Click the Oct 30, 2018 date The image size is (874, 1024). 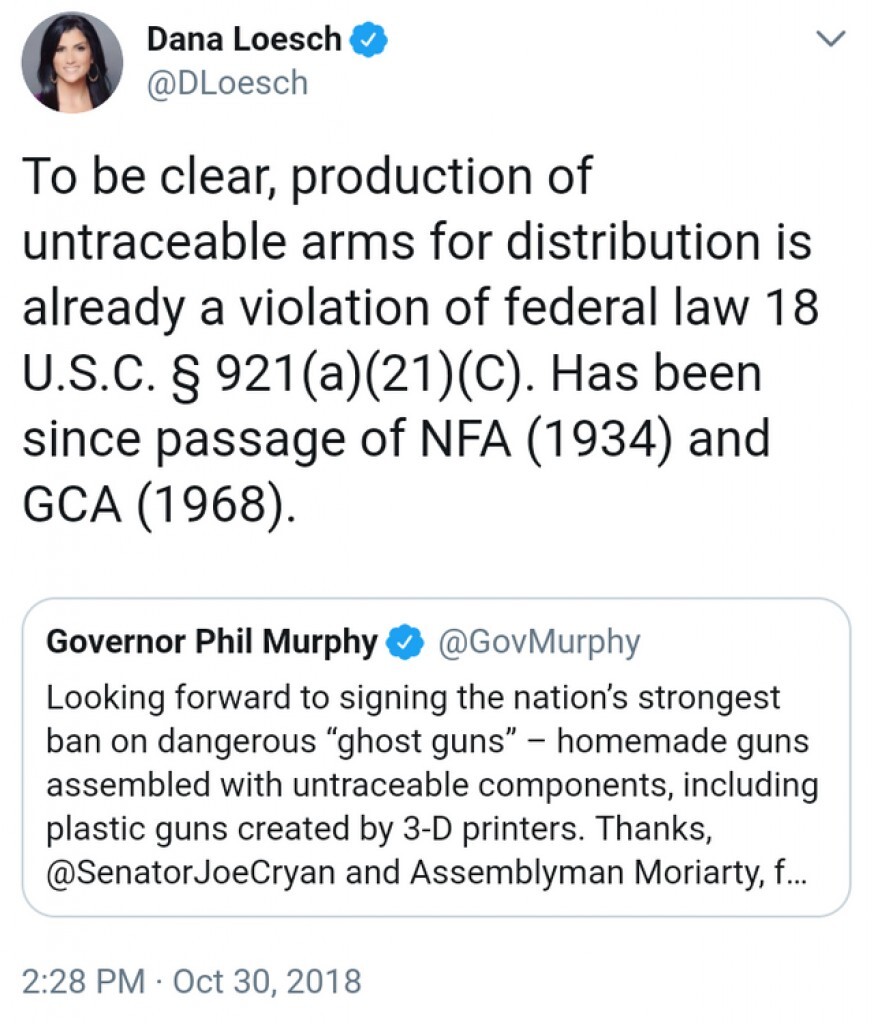[x=267, y=980]
